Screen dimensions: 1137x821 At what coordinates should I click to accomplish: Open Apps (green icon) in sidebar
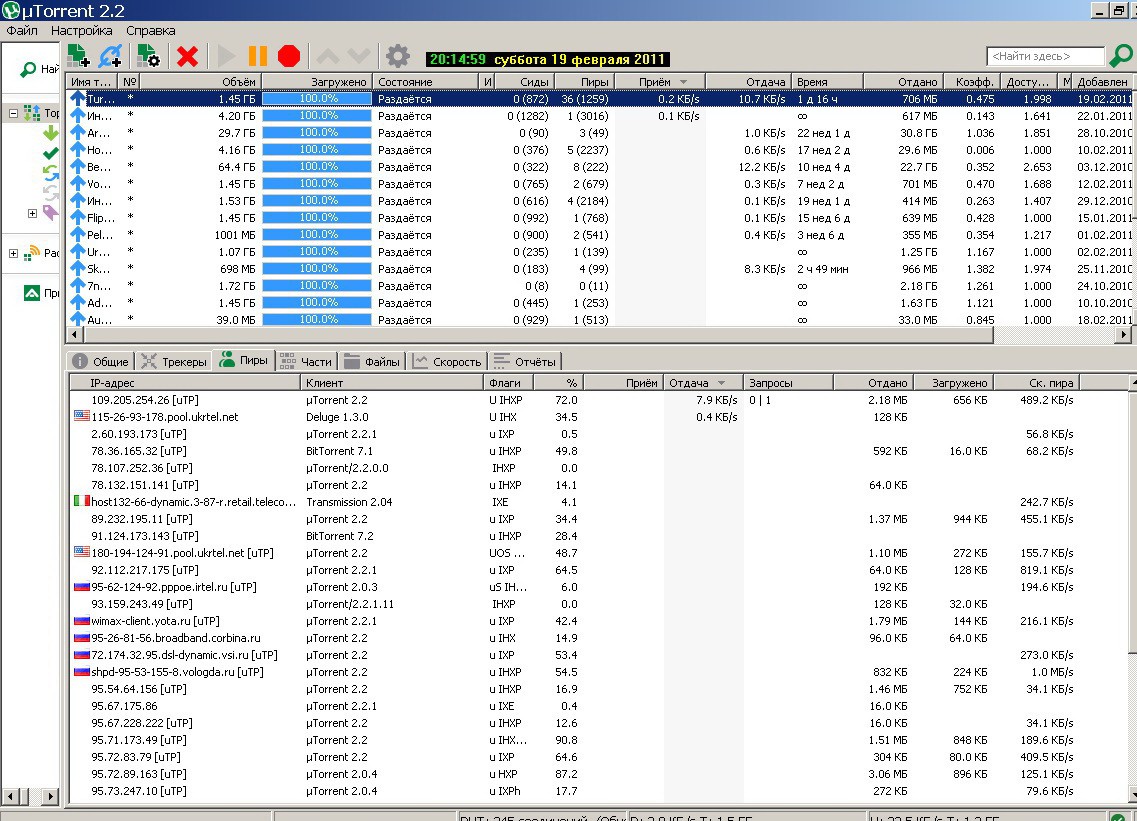(41, 293)
